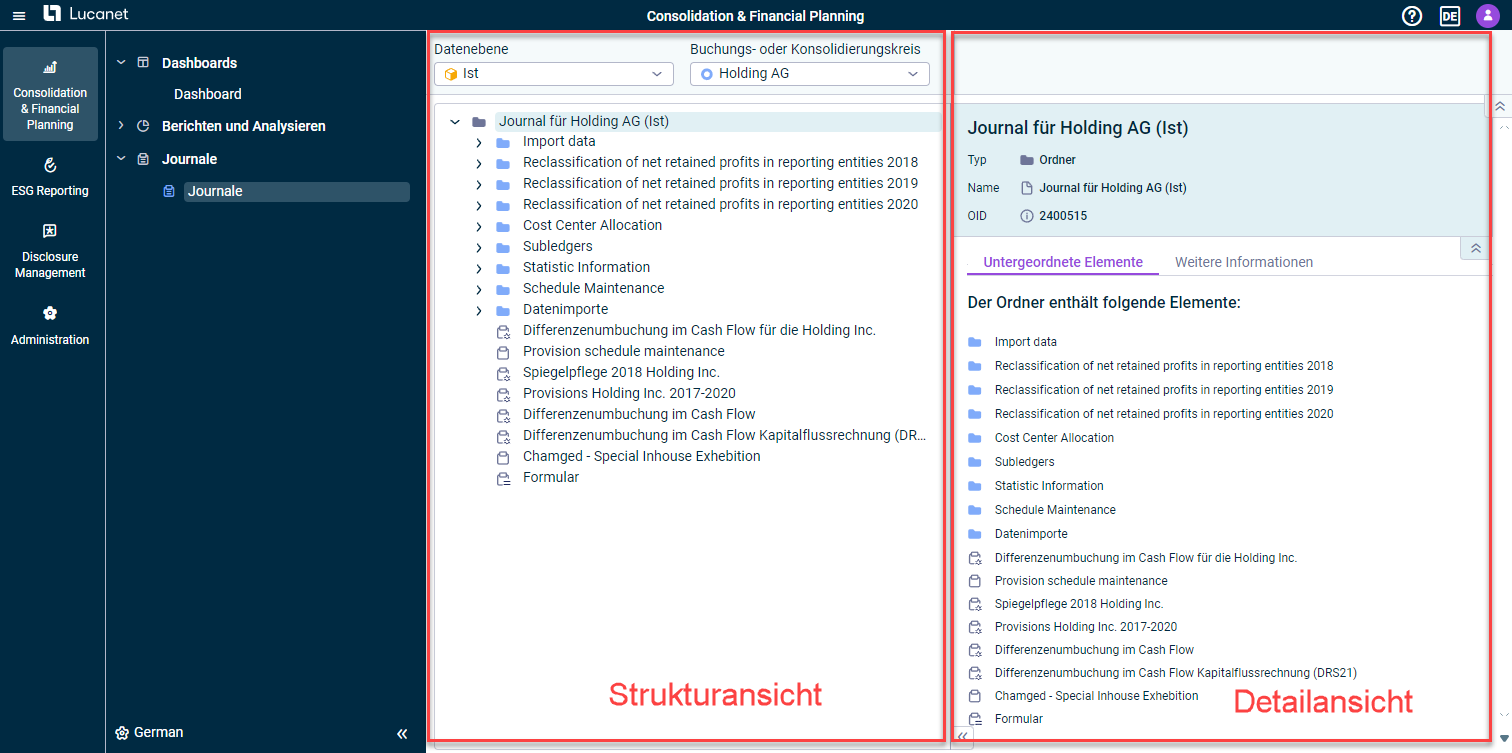Expand Berichten und Analysieren group

(x=121, y=126)
